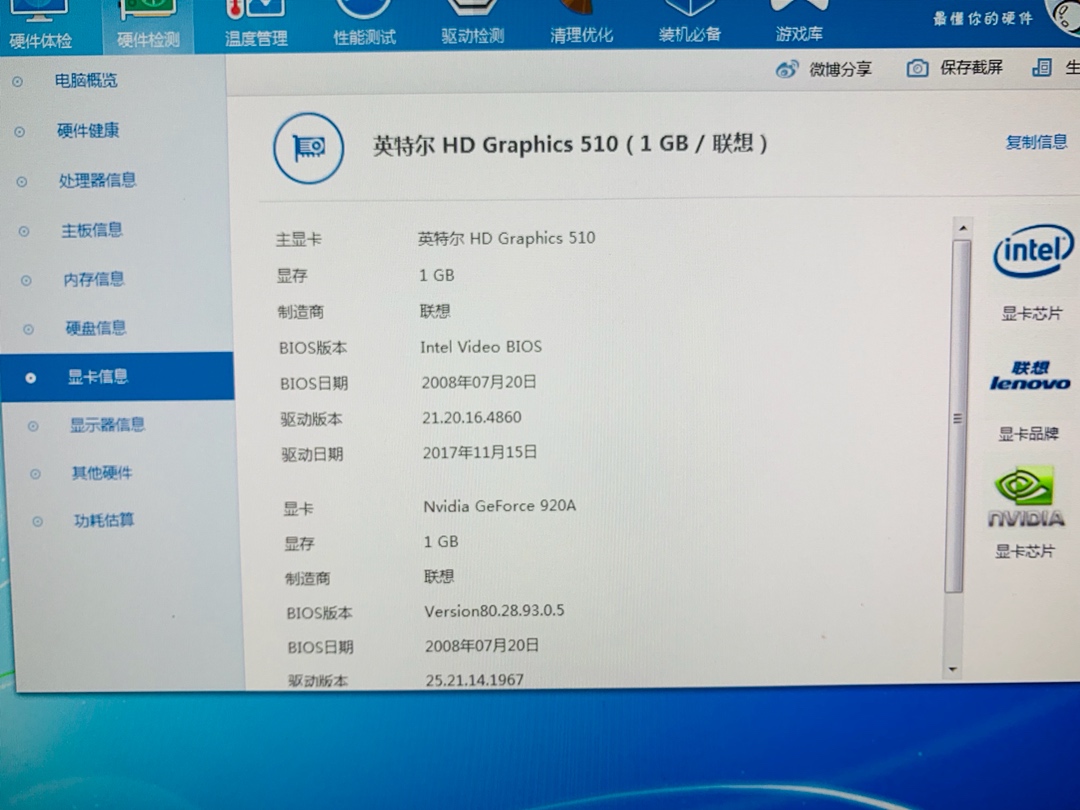Image resolution: width=1080 pixels, height=810 pixels.
Task: Select 内存信息 in sidebar
Action: click(94, 279)
